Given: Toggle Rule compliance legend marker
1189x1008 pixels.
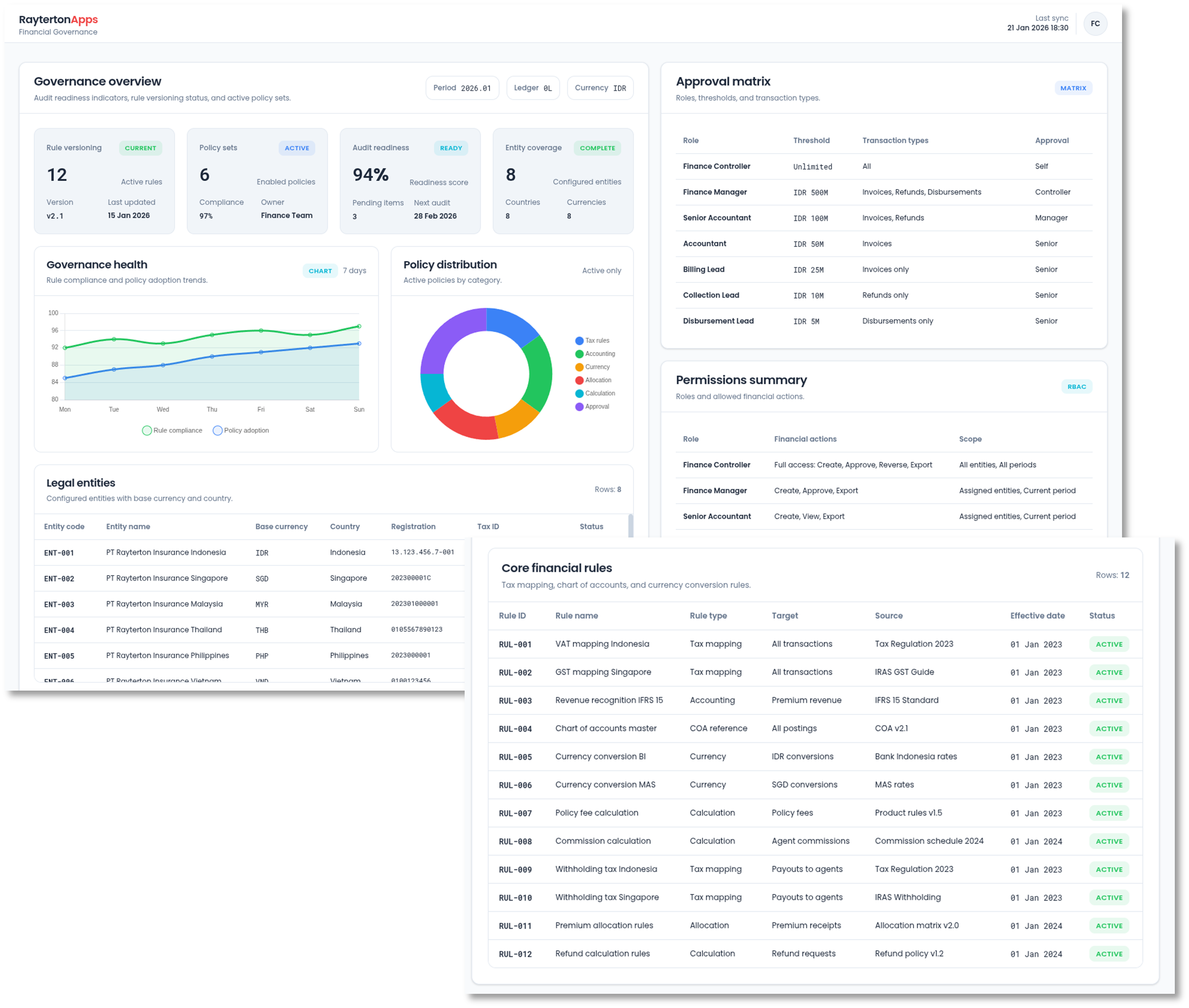Looking at the screenshot, I should 147,430.
